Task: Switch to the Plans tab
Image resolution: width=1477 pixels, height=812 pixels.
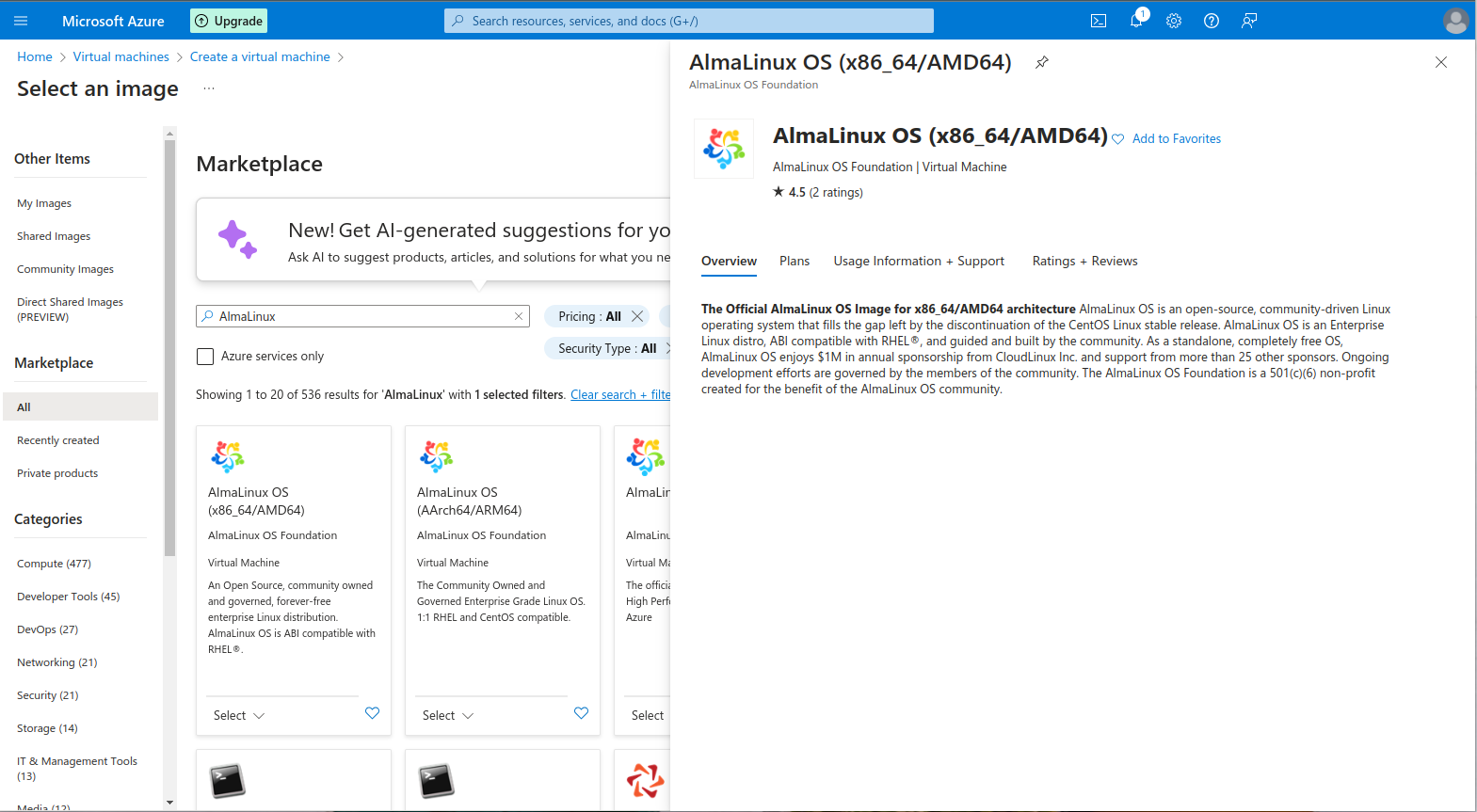Action: click(x=795, y=261)
